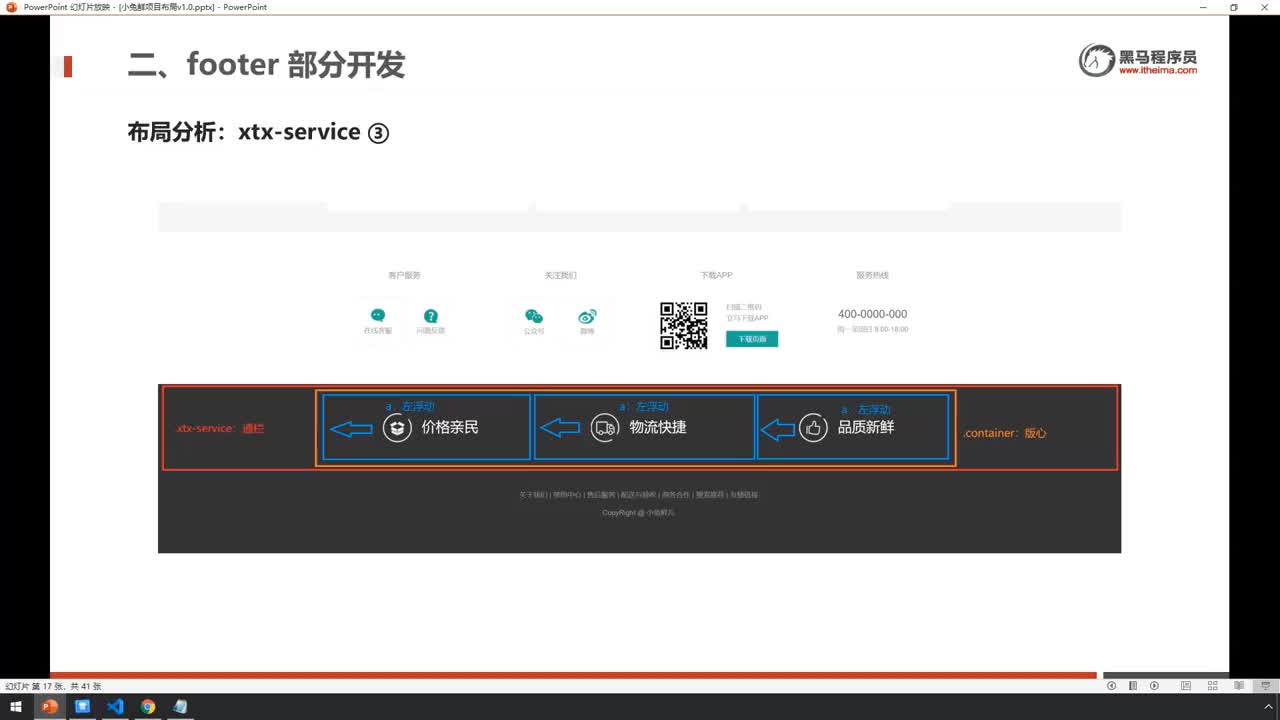1280x720 pixels.
Task: Go to the next slide using the status bar arrow
Action: [x=1154, y=686]
